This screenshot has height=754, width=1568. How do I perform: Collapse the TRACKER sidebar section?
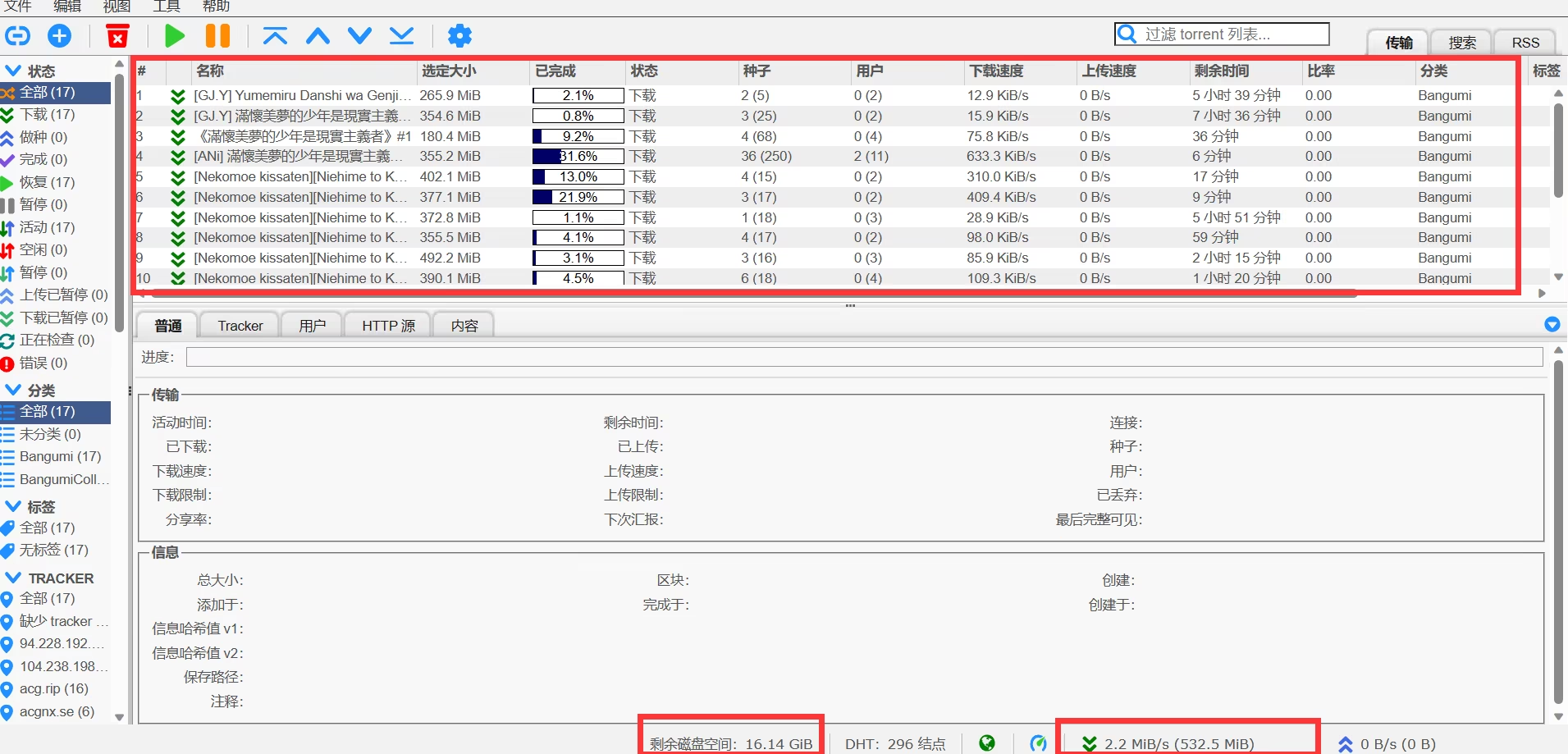(x=13, y=578)
